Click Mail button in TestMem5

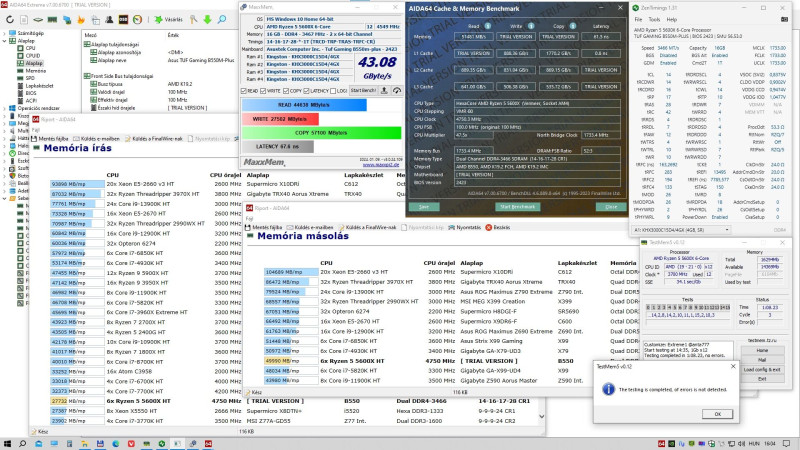click(x=762, y=360)
